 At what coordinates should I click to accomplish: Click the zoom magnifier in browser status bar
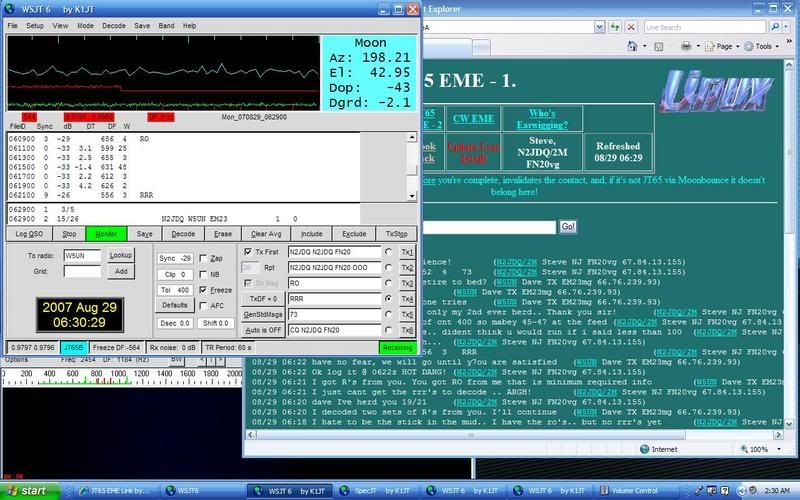[744, 449]
